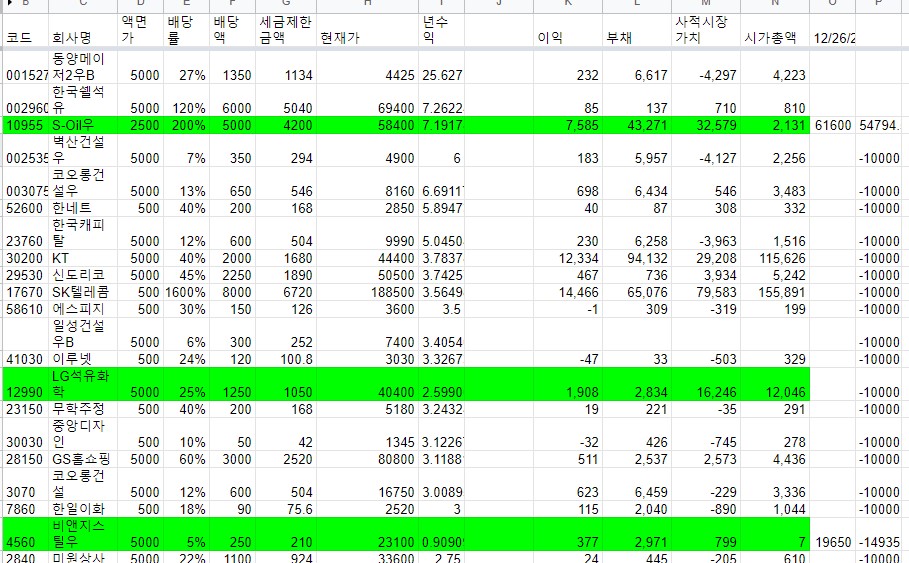
Task: Select the KT company cell
Action: click(83, 259)
